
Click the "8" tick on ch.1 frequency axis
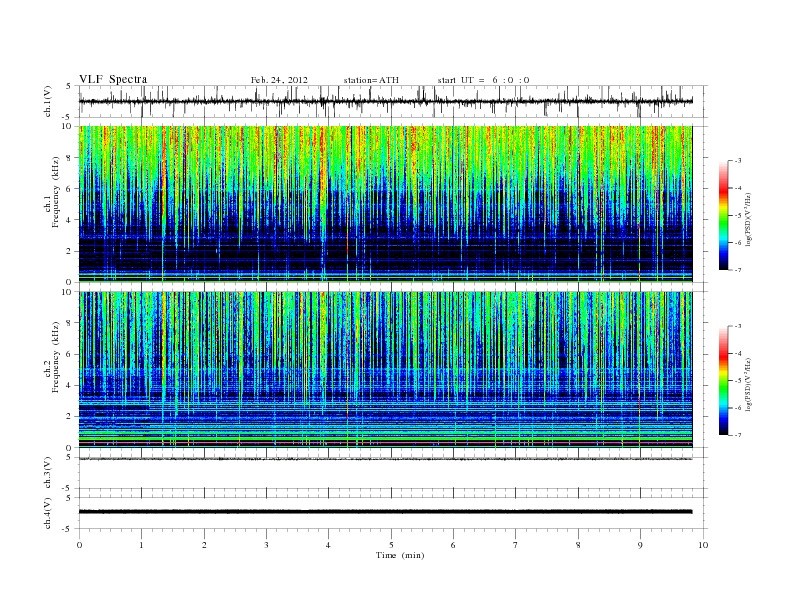(x=70, y=158)
